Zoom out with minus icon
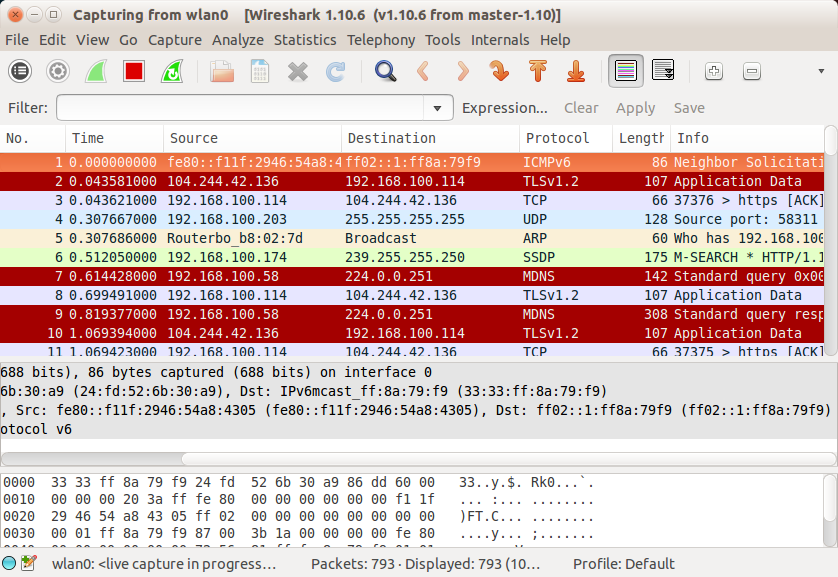This screenshot has height=577, width=838. 751,71
